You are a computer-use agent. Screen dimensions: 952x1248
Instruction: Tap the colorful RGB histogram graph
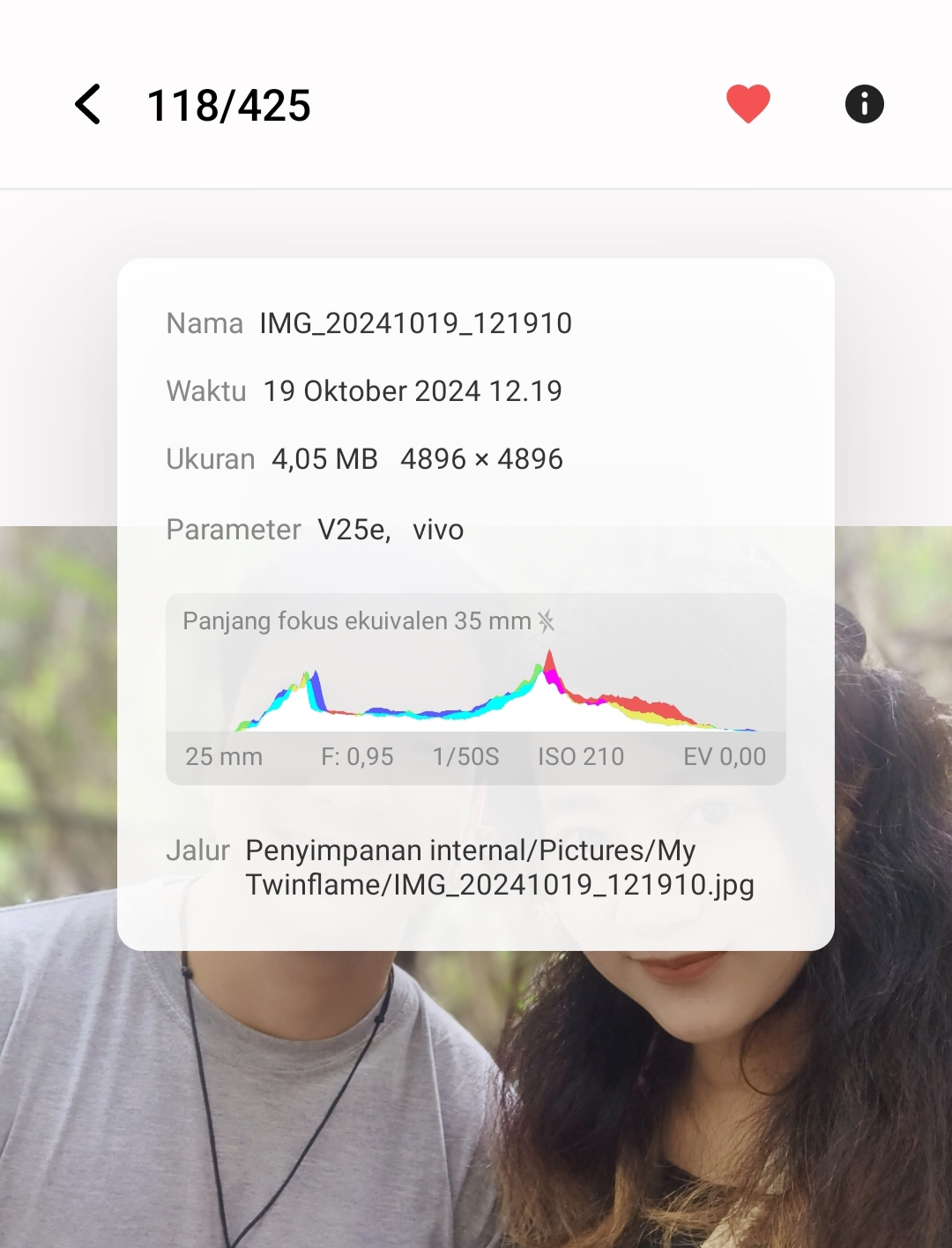pos(494,696)
